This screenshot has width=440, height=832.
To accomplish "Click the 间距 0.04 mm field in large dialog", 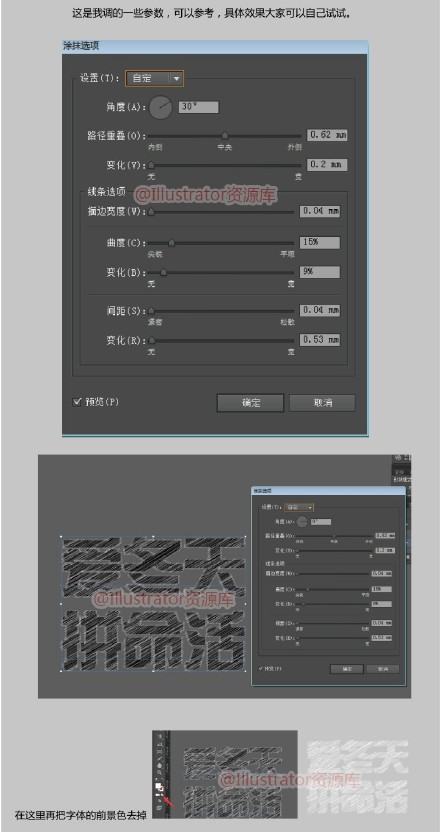I will (320, 310).
